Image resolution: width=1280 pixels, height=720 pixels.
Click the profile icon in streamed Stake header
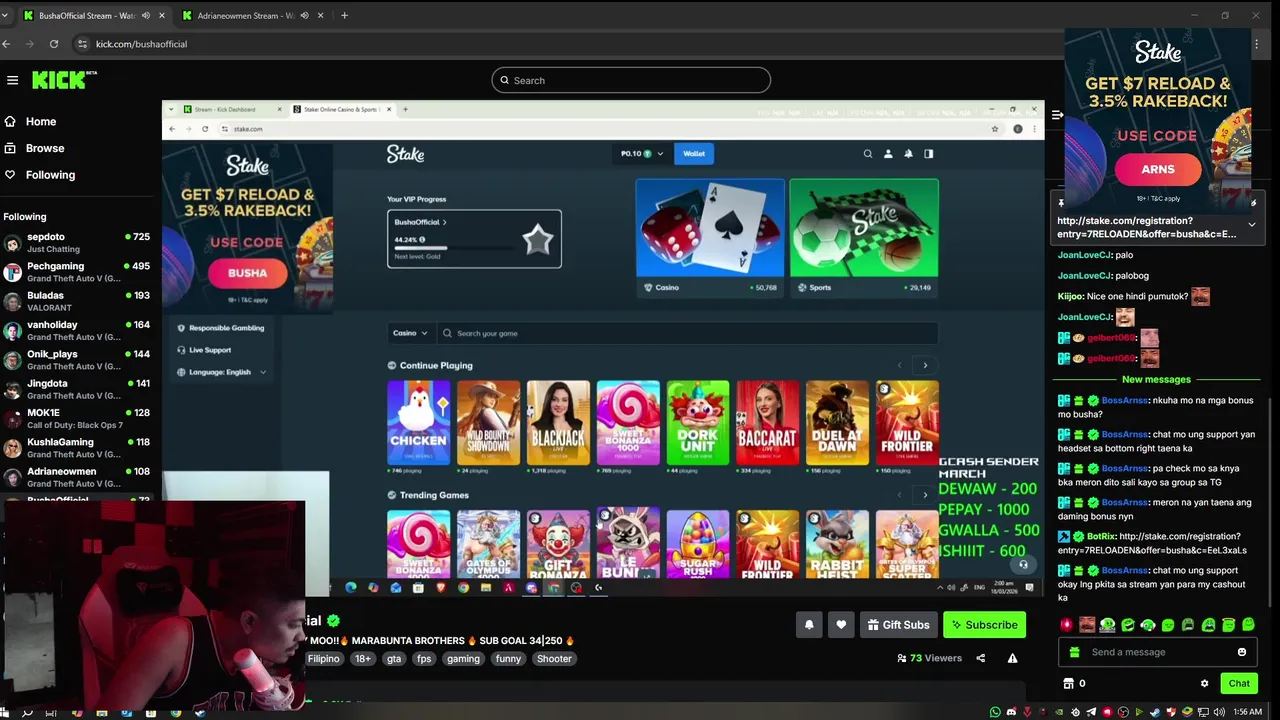888,154
